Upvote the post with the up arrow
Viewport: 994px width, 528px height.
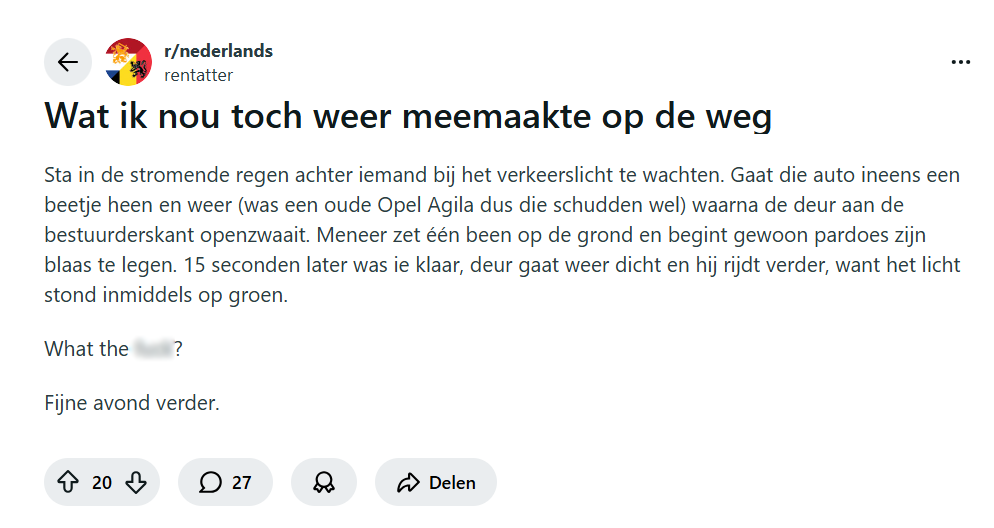tap(68, 483)
